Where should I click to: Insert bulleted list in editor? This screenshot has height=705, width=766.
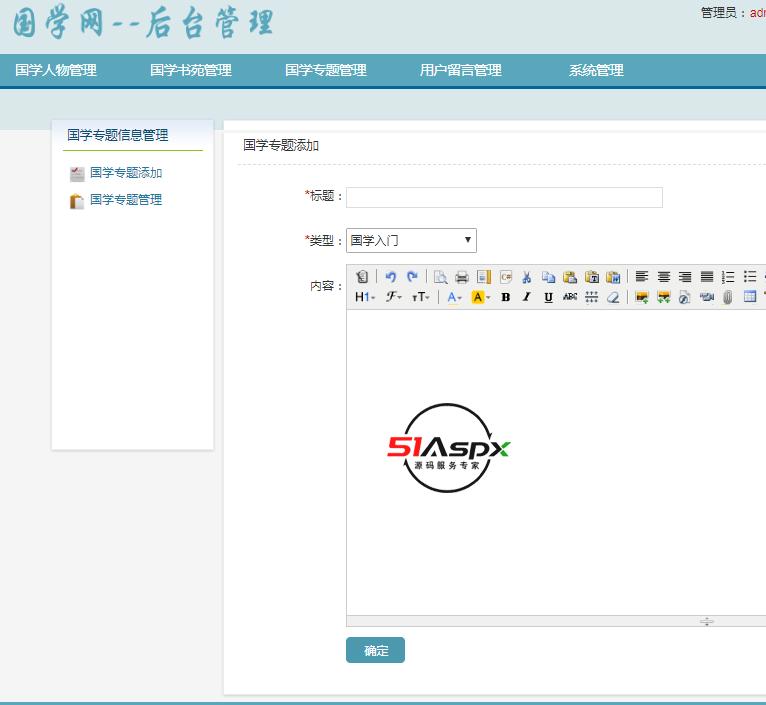pos(750,277)
